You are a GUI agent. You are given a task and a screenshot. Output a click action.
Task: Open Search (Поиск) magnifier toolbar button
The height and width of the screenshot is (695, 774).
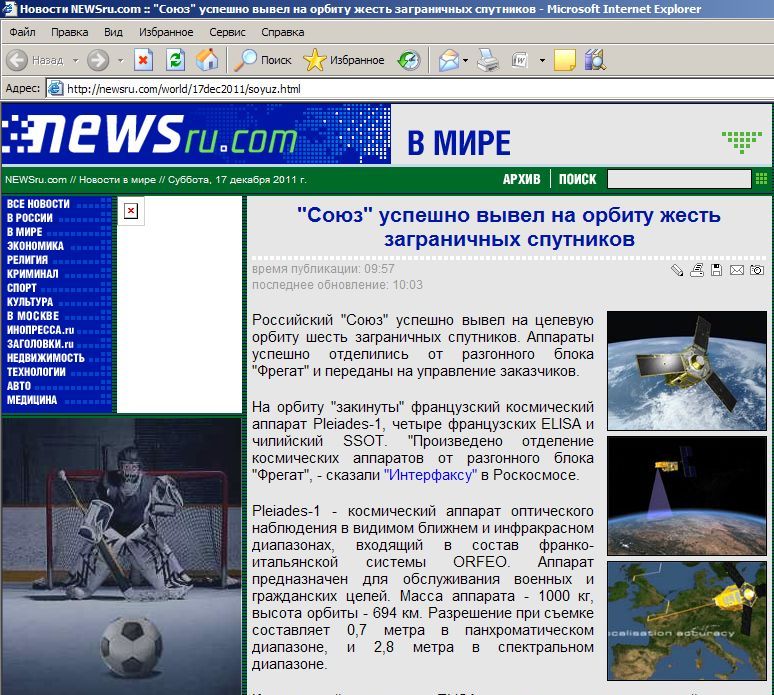[x=262, y=60]
